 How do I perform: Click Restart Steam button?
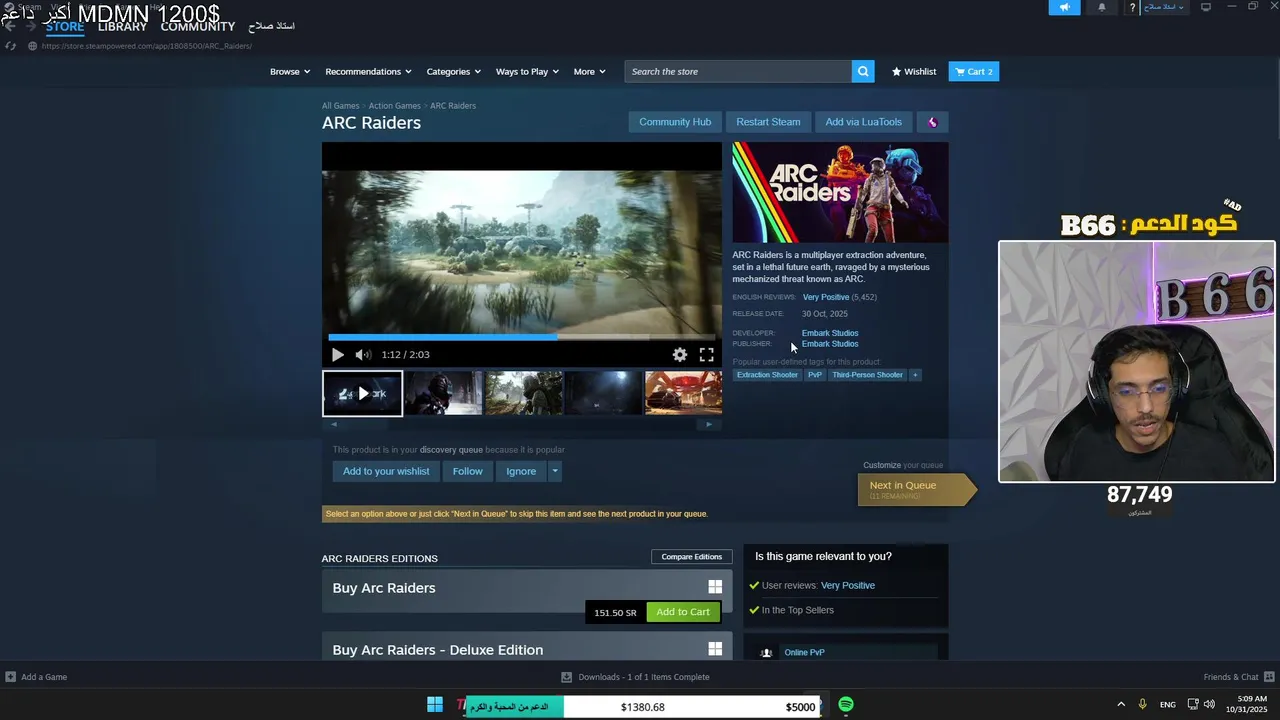click(x=768, y=122)
